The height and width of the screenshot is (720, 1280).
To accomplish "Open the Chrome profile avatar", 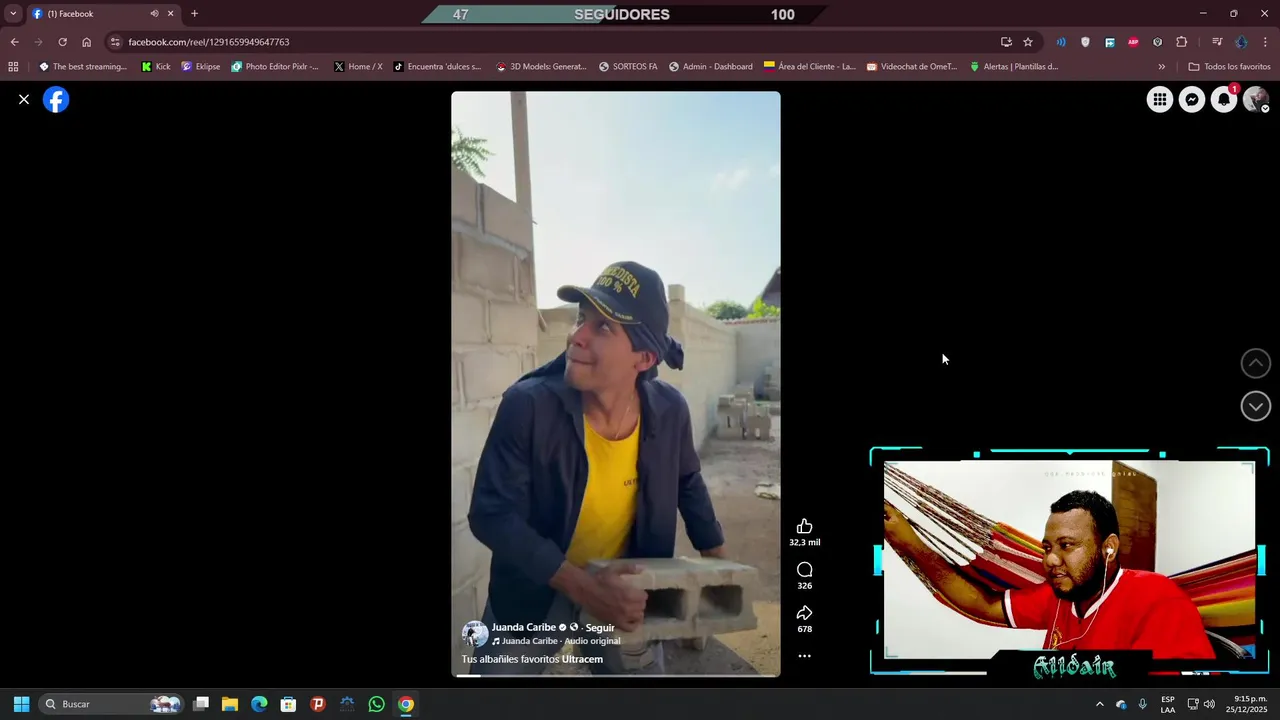I will (x=1241, y=42).
